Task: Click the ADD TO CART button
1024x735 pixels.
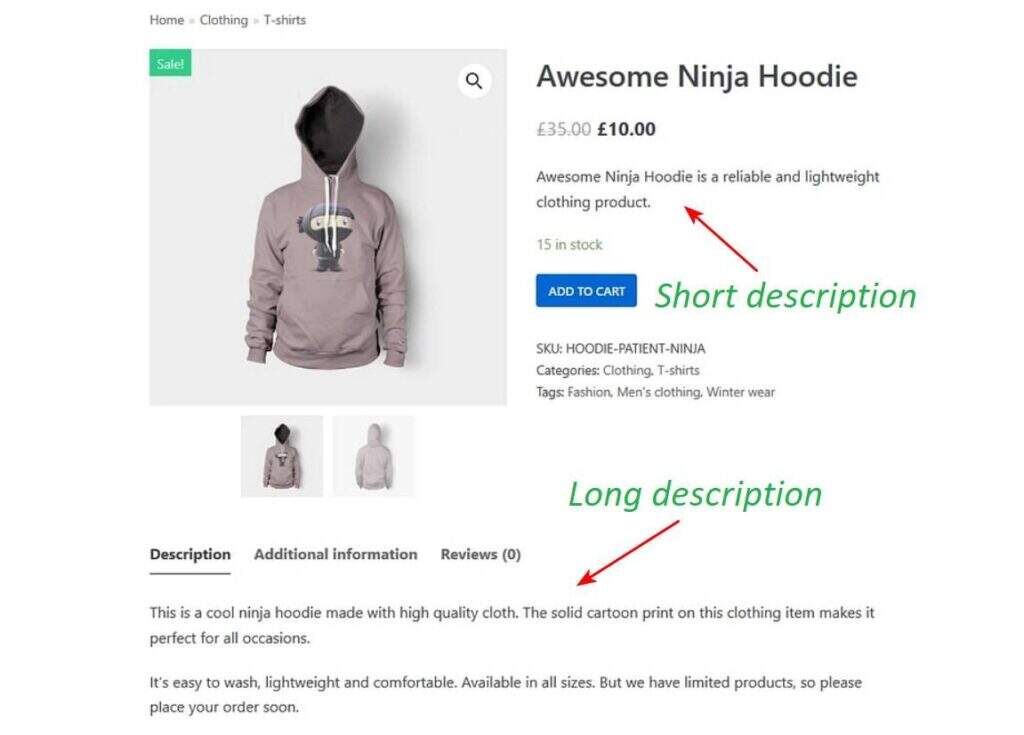Action: [586, 291]
